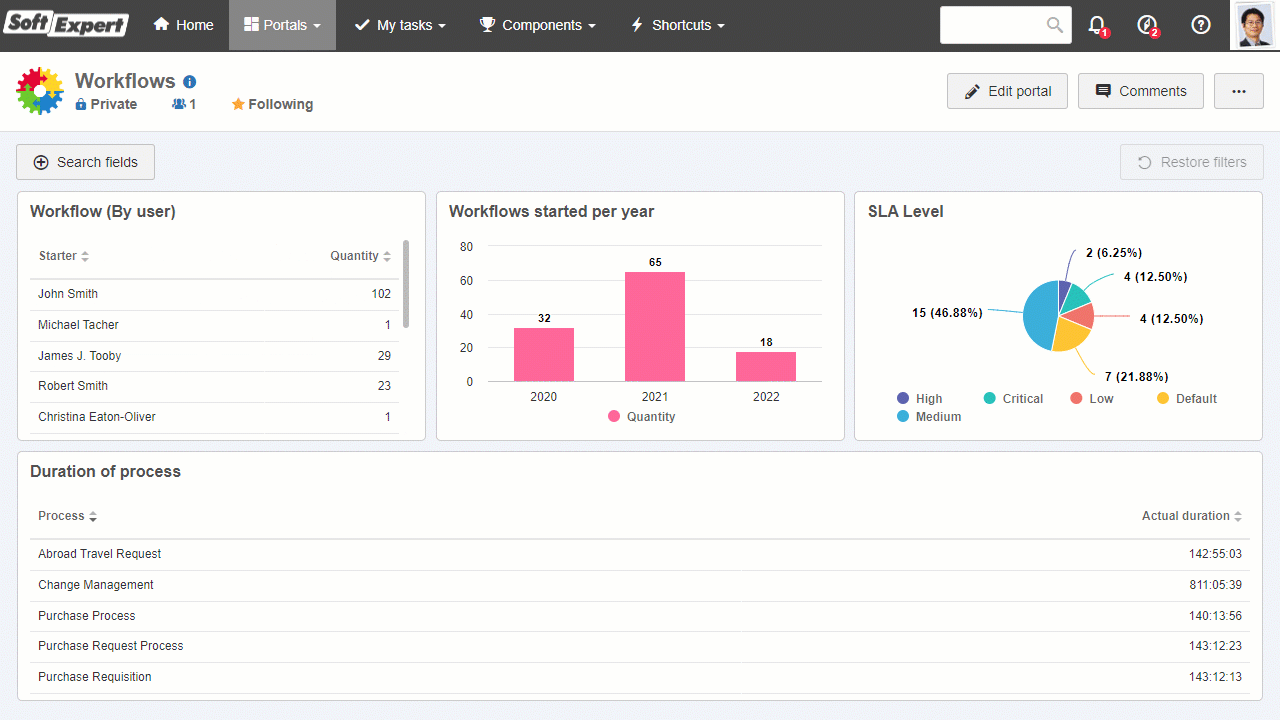Select the Purchase Requisition row
This screenshot has width=1280, height=720.
click(x=640, y=677)
